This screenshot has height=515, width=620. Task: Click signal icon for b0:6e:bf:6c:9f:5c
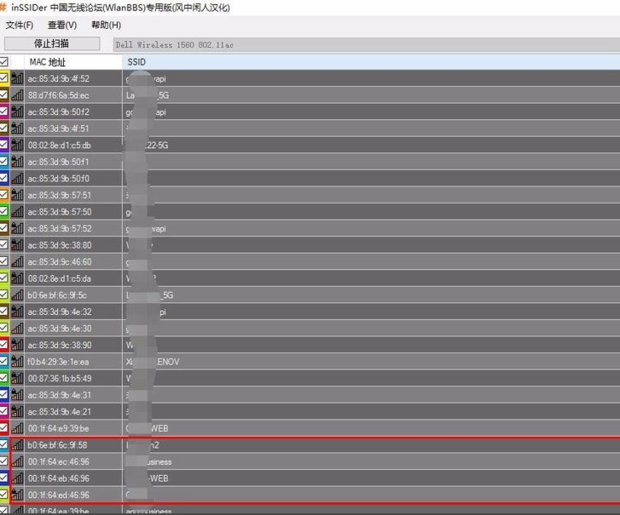point(17,295)
